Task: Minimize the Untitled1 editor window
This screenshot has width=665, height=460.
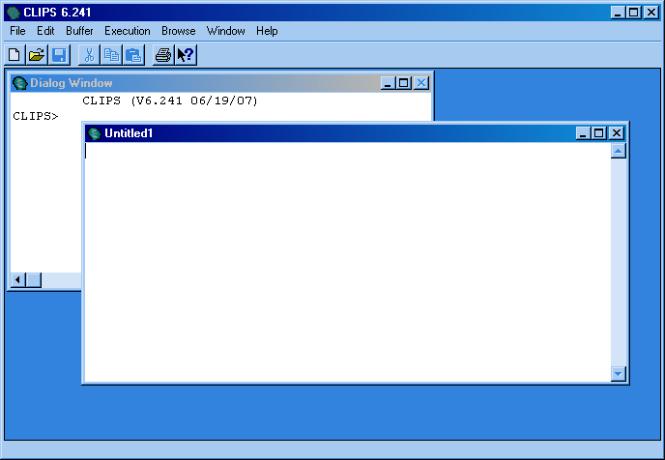Action: point(583,133)
